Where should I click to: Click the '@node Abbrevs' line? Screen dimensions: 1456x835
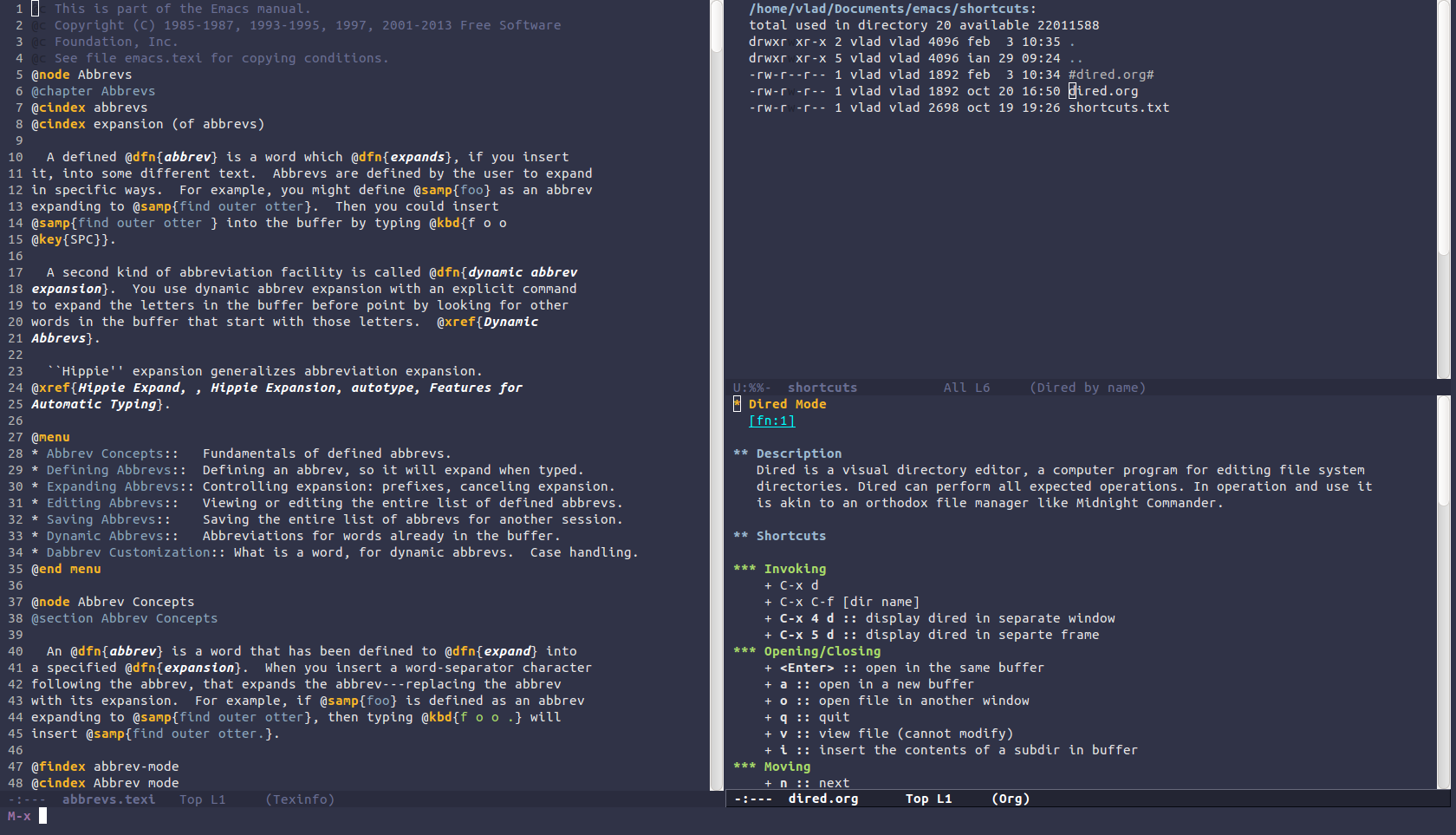[81, 75]
